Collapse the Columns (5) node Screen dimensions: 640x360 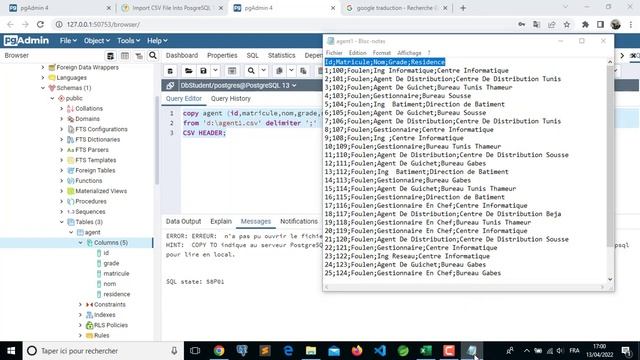tap(80, 242)
